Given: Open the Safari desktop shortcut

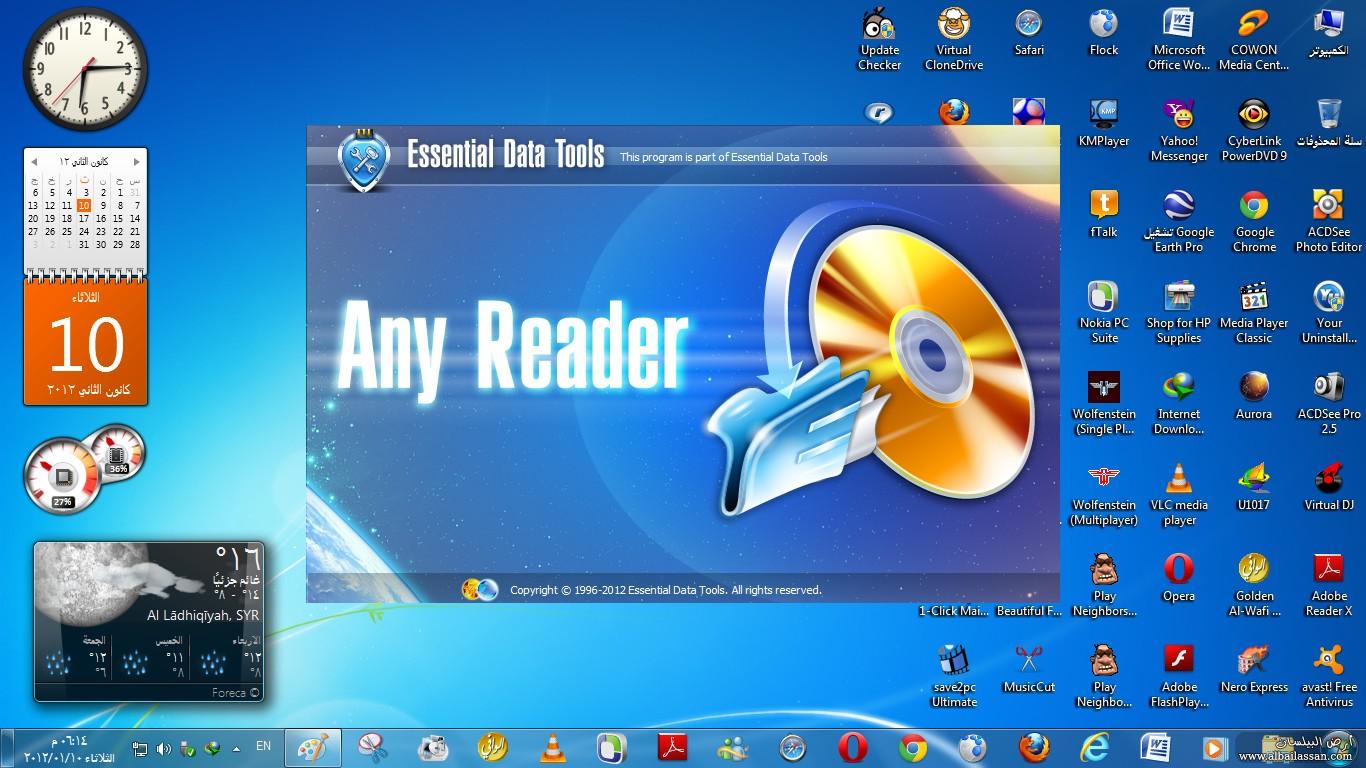Looking at the screenshot, I should tap(1029, 33).
